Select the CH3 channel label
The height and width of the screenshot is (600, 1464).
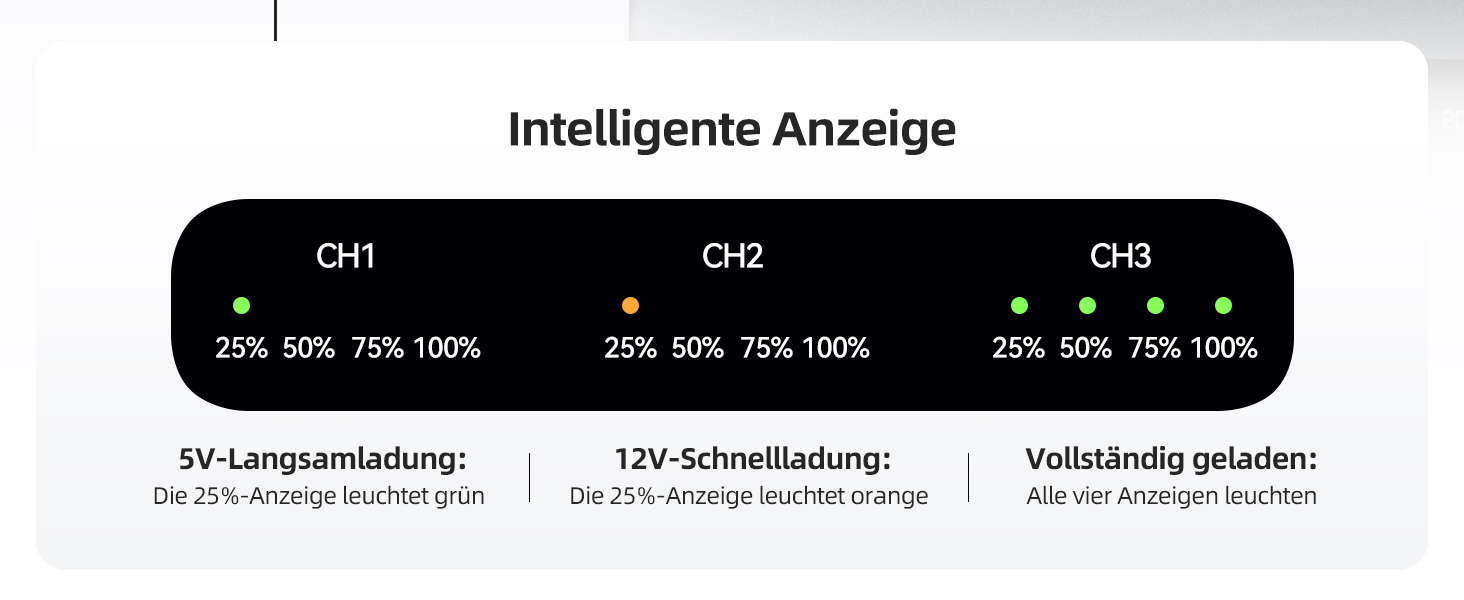click(x=1120, y=257)
